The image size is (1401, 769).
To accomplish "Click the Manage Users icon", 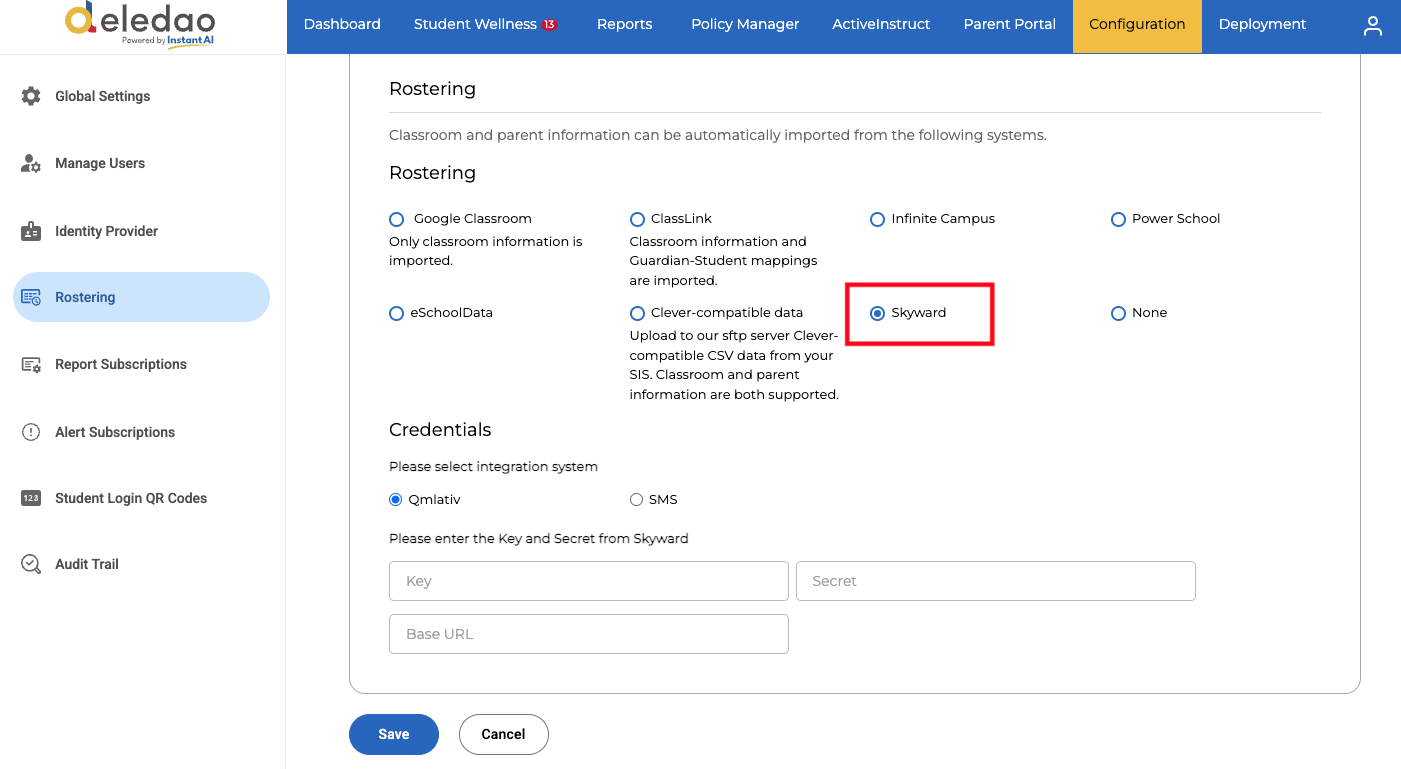I will (31, 163).
